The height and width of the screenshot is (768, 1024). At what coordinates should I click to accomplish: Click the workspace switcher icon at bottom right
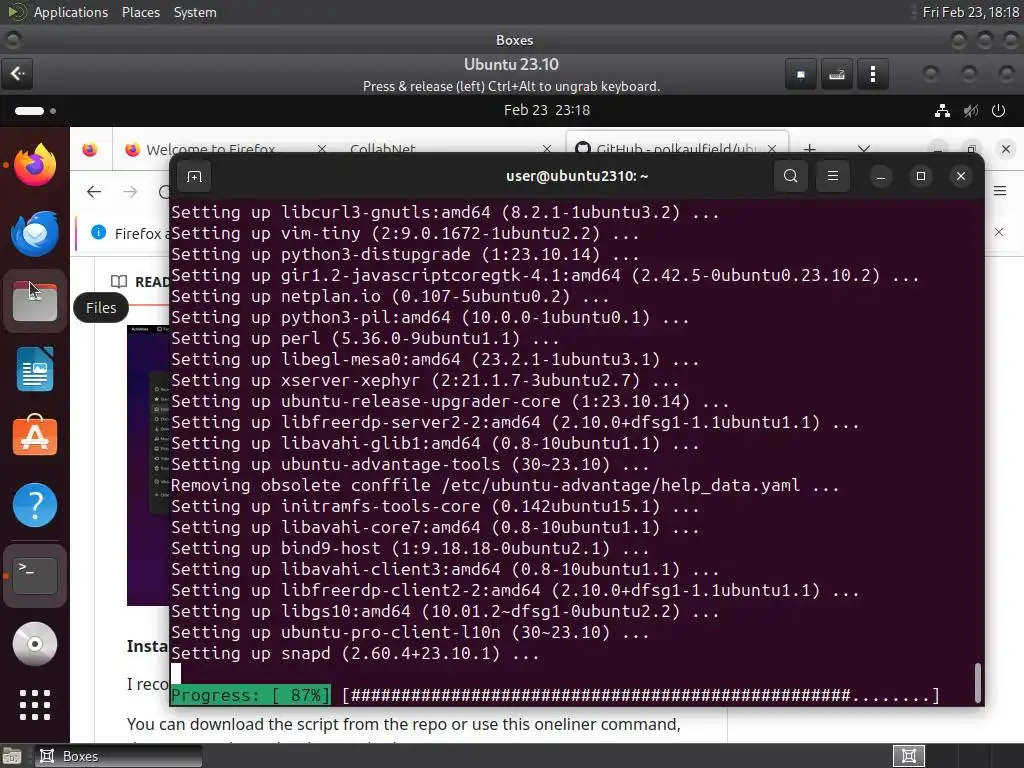pos(909,756)
